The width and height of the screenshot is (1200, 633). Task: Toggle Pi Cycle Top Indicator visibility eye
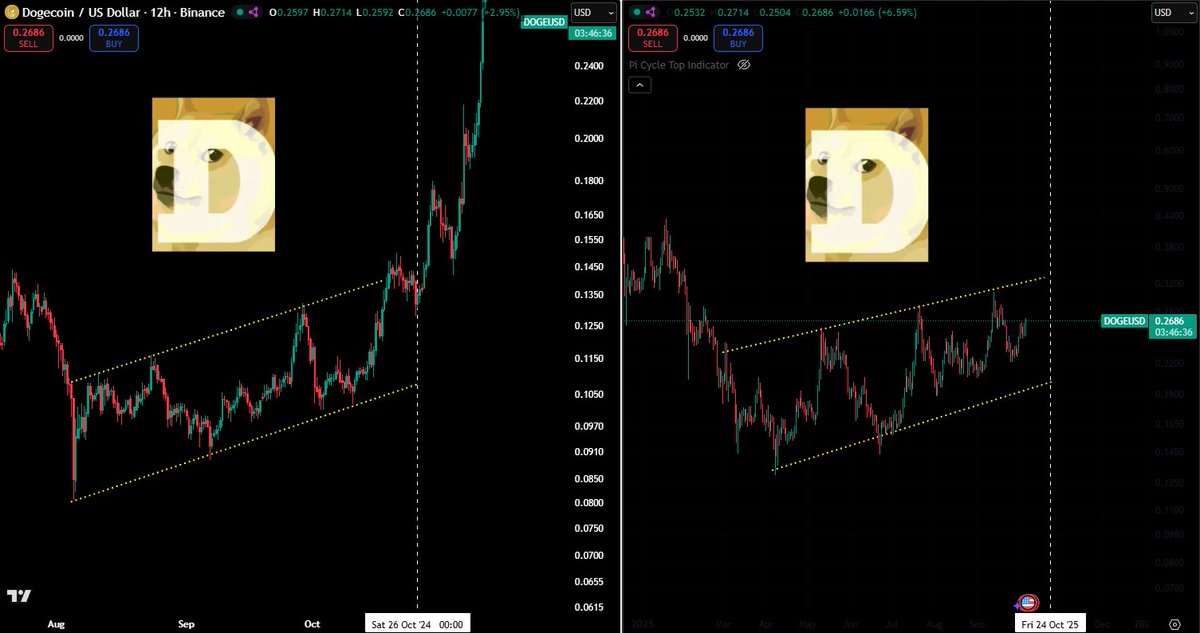click(744, 65)
